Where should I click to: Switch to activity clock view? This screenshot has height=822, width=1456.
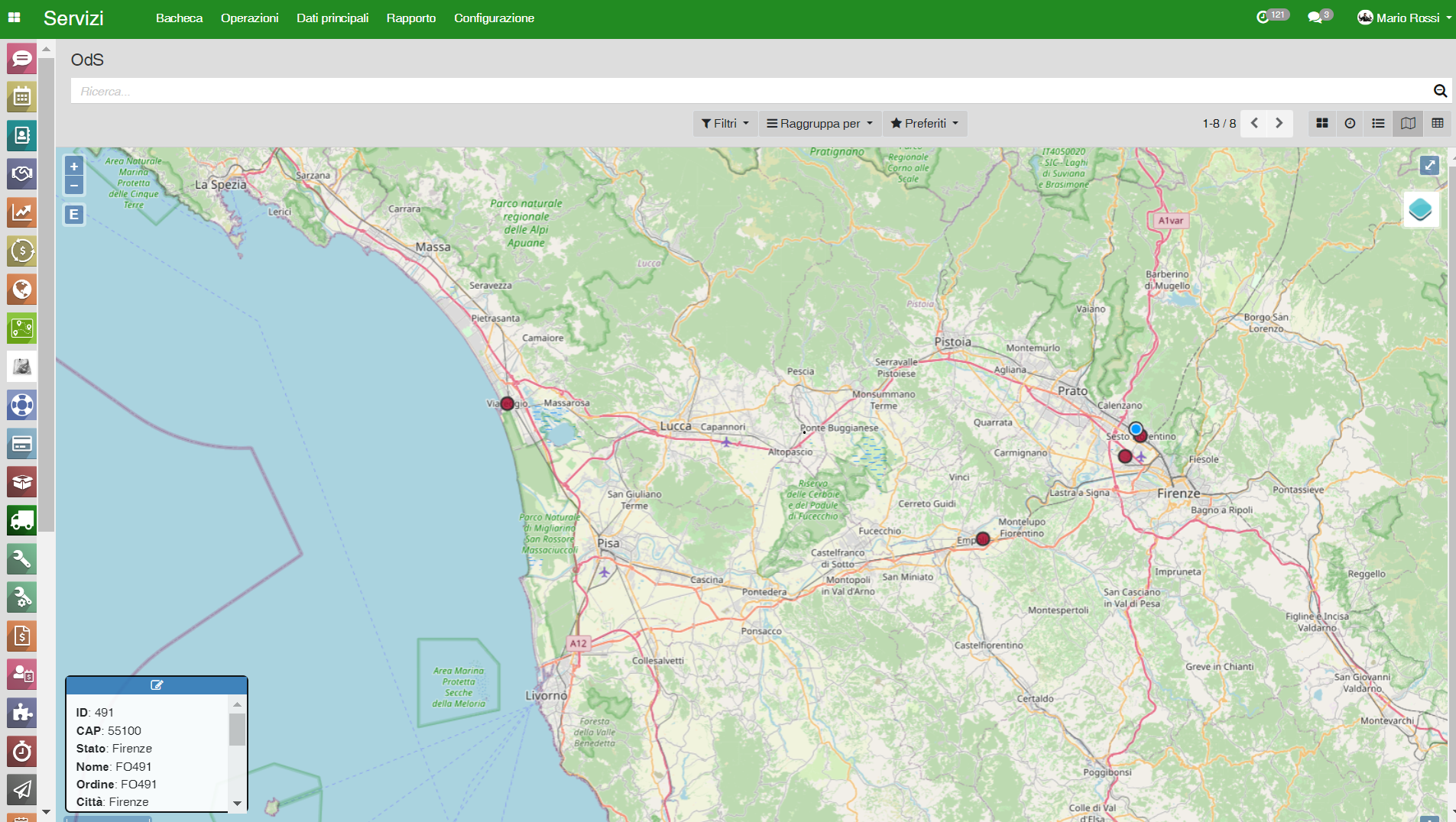(1351, 123)
